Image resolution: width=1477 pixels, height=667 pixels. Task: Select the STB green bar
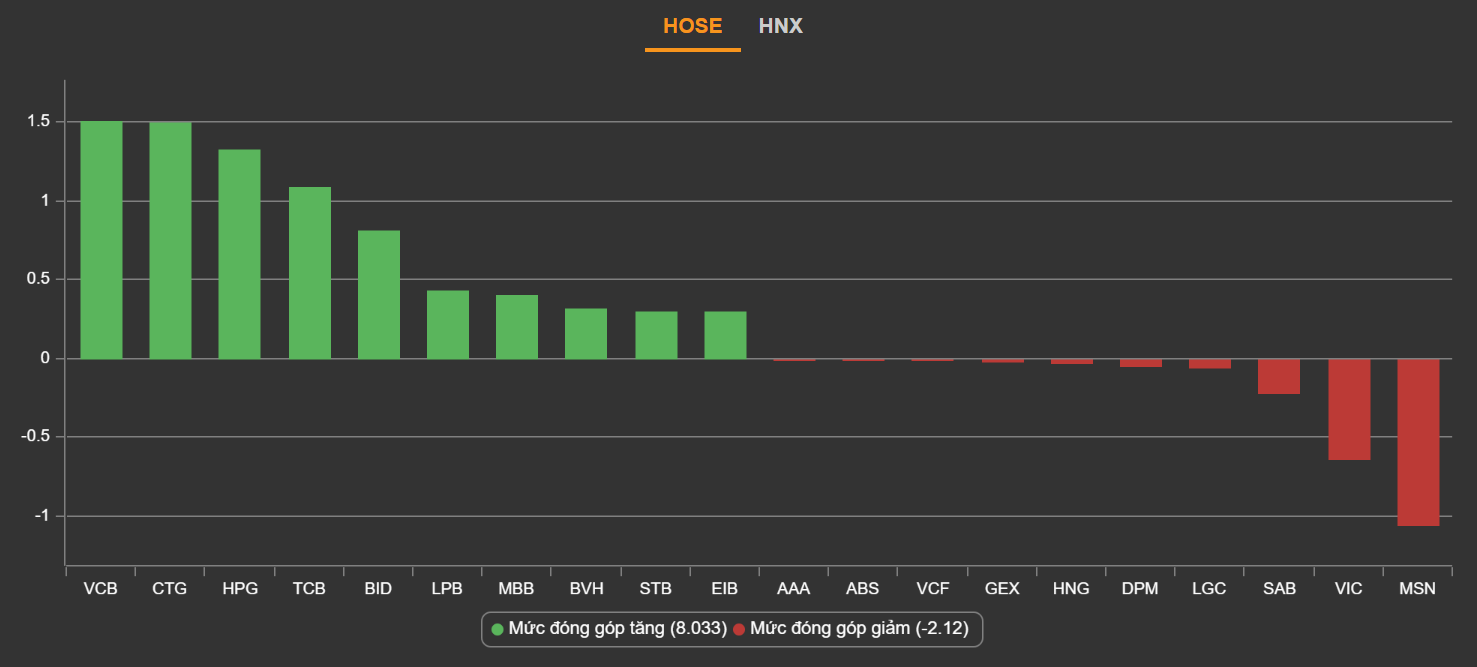coord(656,335)
